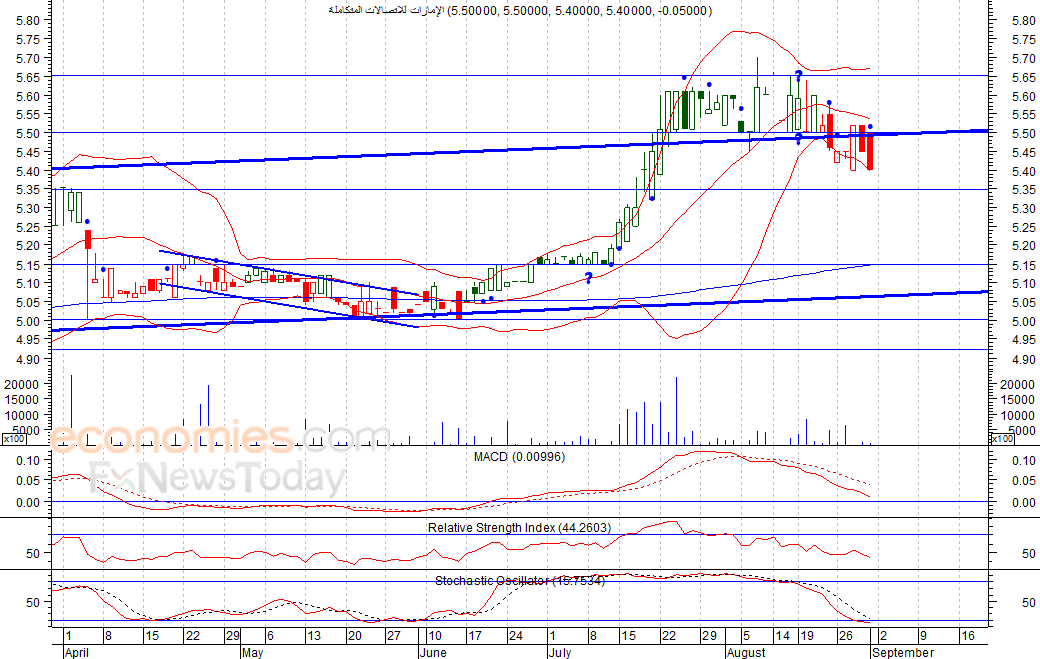
Task: Click date tick 14 in August
Action: pyautogui.click(x=783, y=636)
